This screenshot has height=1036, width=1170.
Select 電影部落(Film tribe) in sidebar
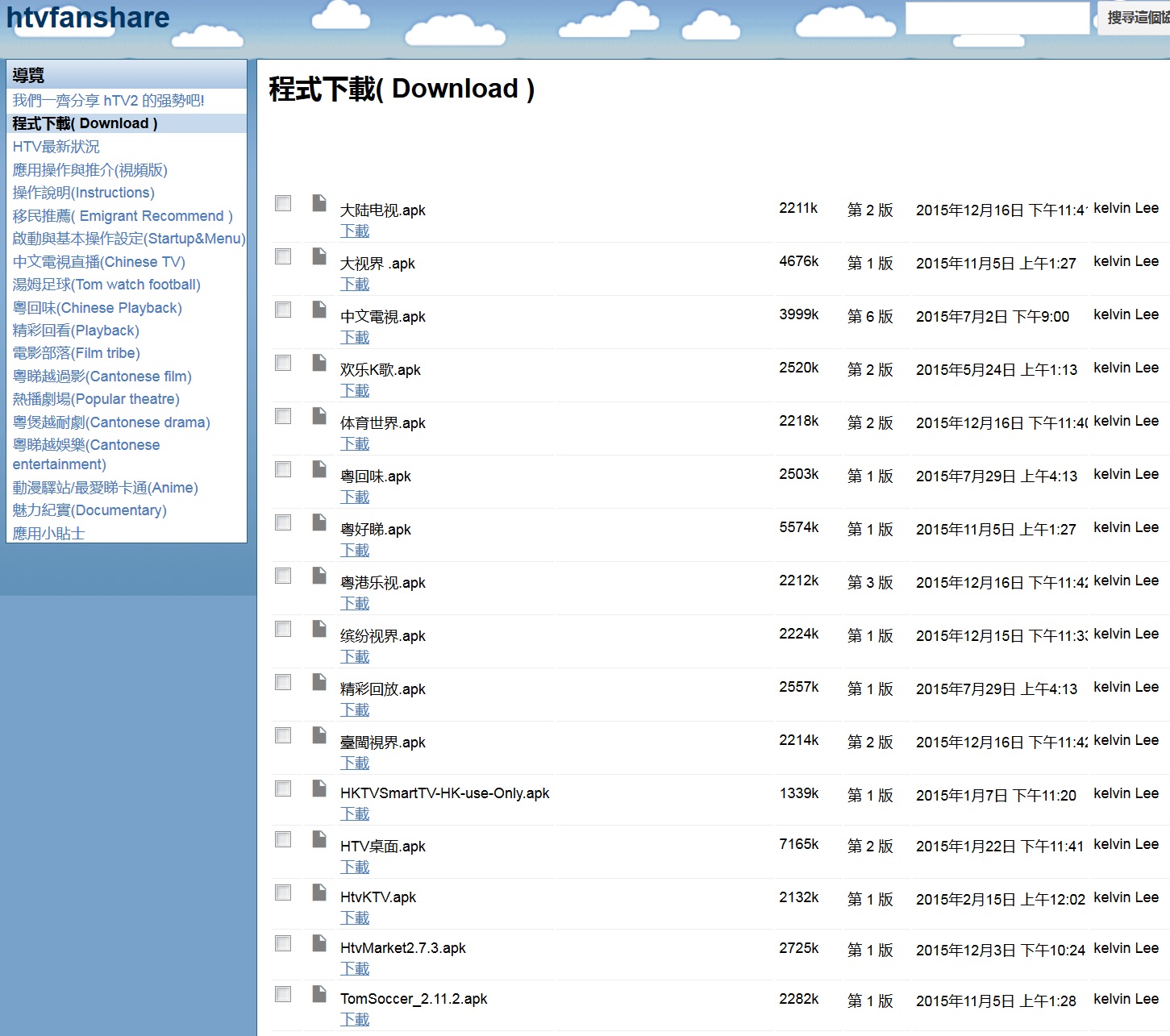77,353
